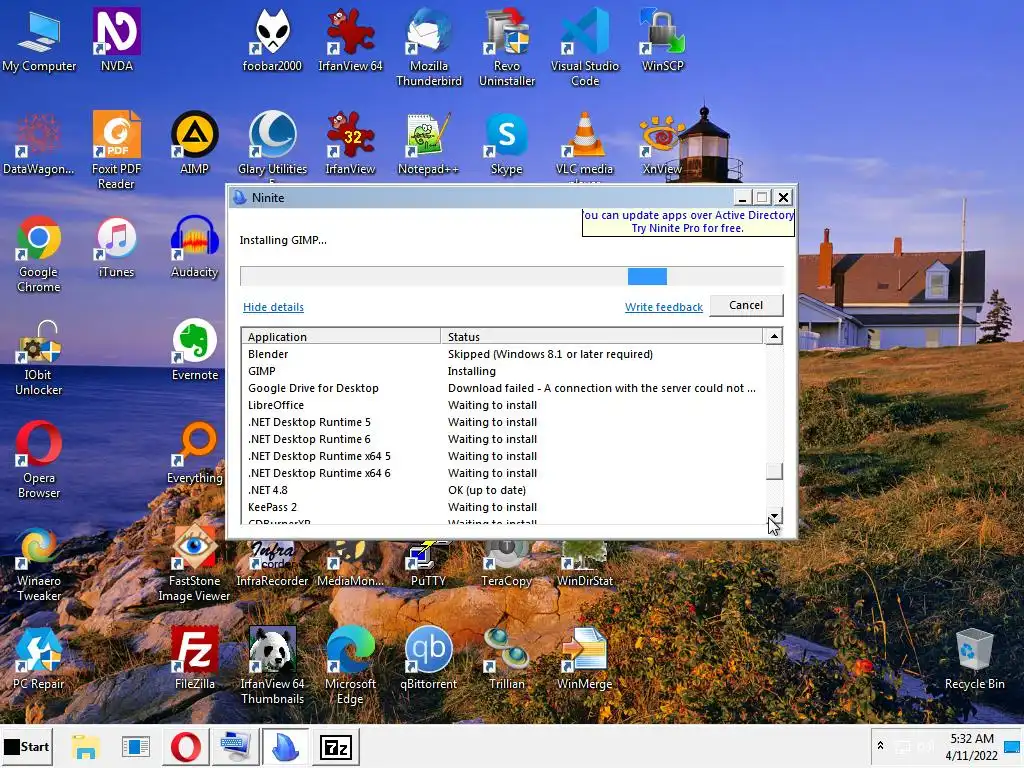This screenshot has height=768, width=1024.
Task: Open the Microsoft Edge desktop icon
Action: 350,665
